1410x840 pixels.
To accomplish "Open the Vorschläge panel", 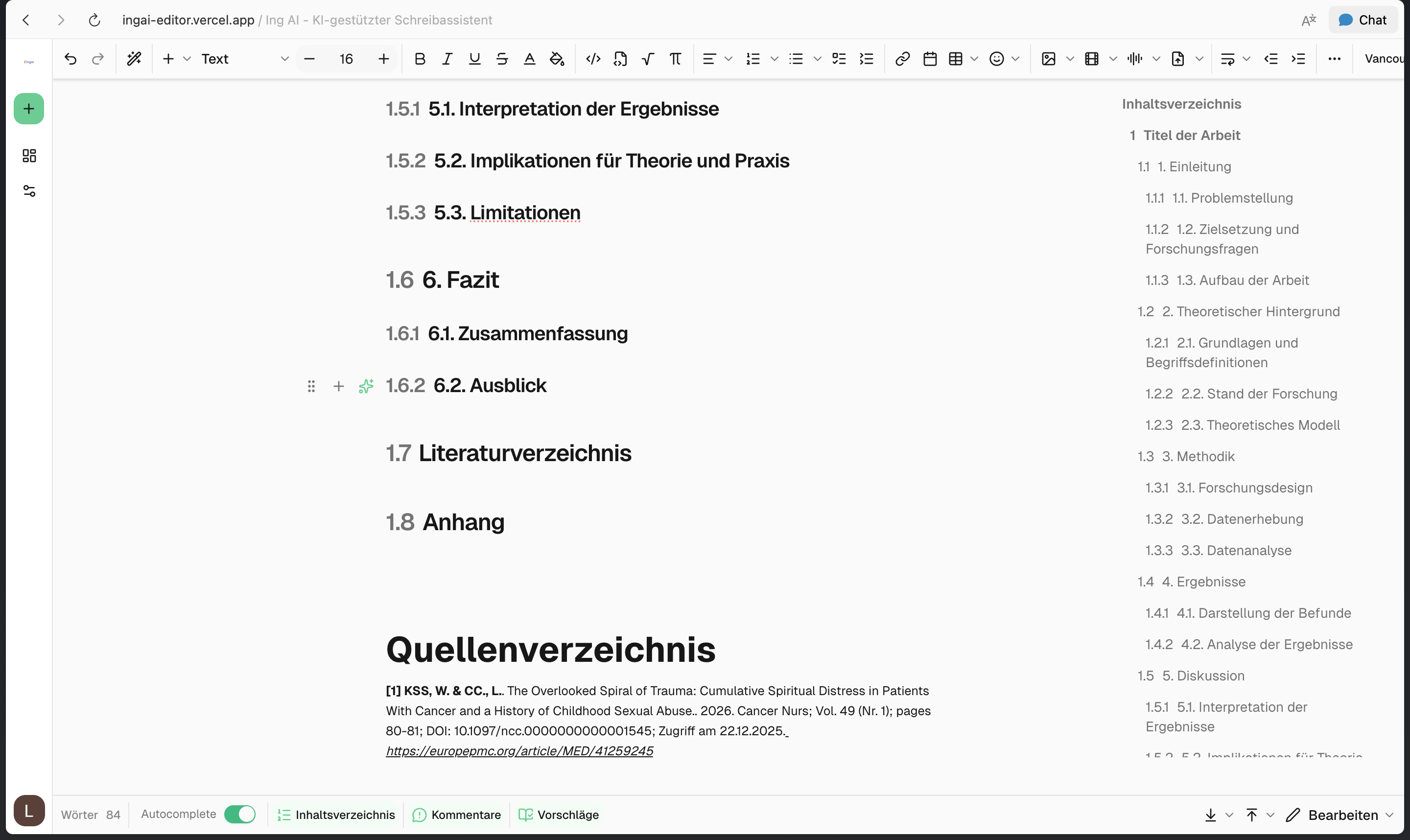I will pos(558,815).
